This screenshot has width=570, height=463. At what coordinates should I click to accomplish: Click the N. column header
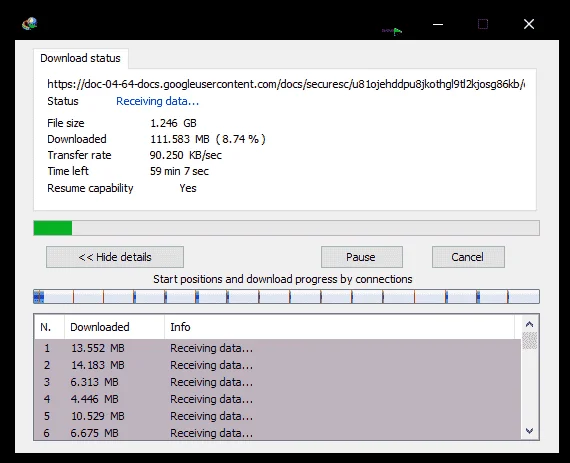point(49,327)
